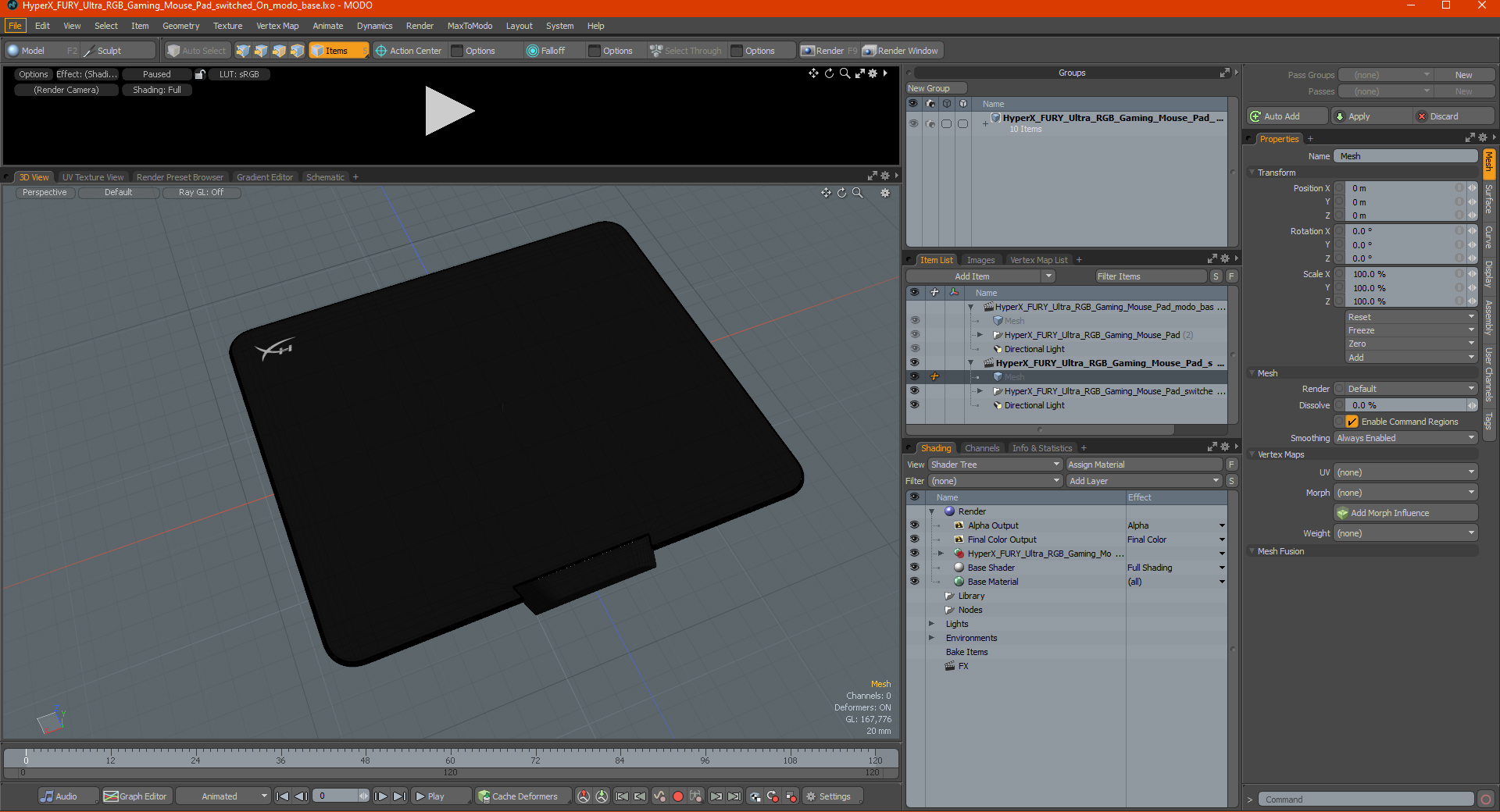
Task: Click Play button in timeline
Action: (x=441, y=796)
